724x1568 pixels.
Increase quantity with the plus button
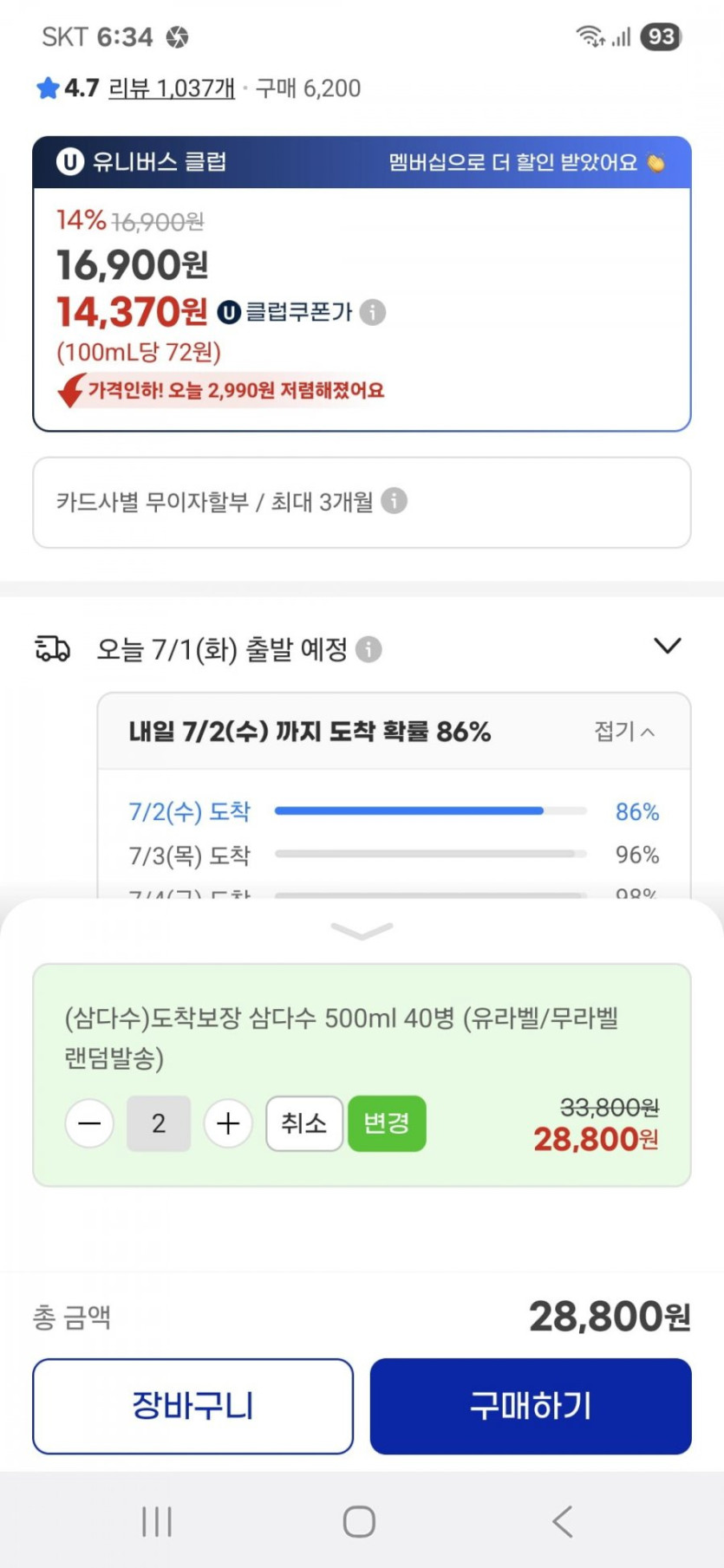point(228,1123)
